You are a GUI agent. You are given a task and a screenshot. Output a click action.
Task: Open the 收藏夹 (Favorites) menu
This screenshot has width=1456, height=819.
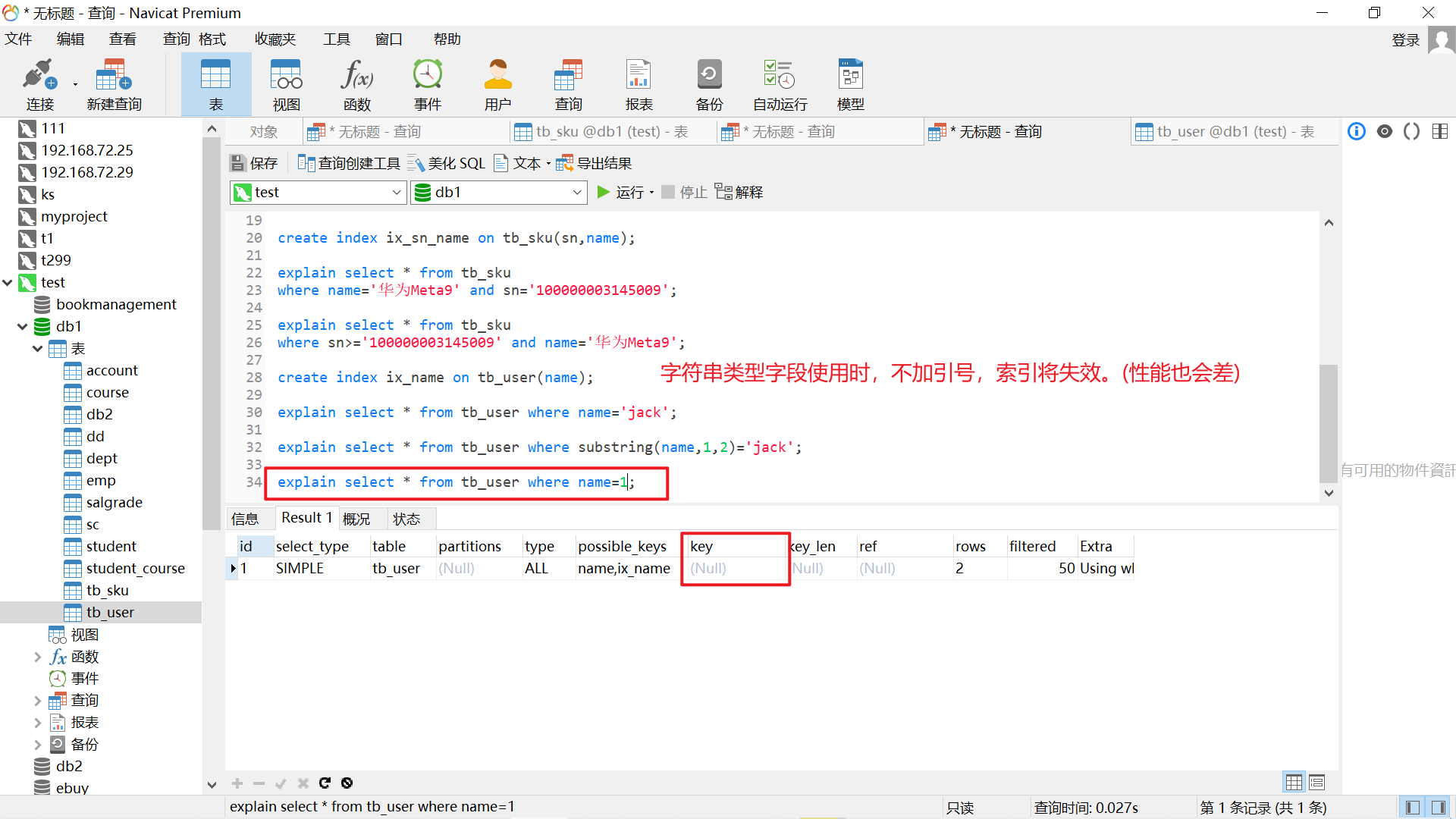pyautogui.click(x=275, y=39)
